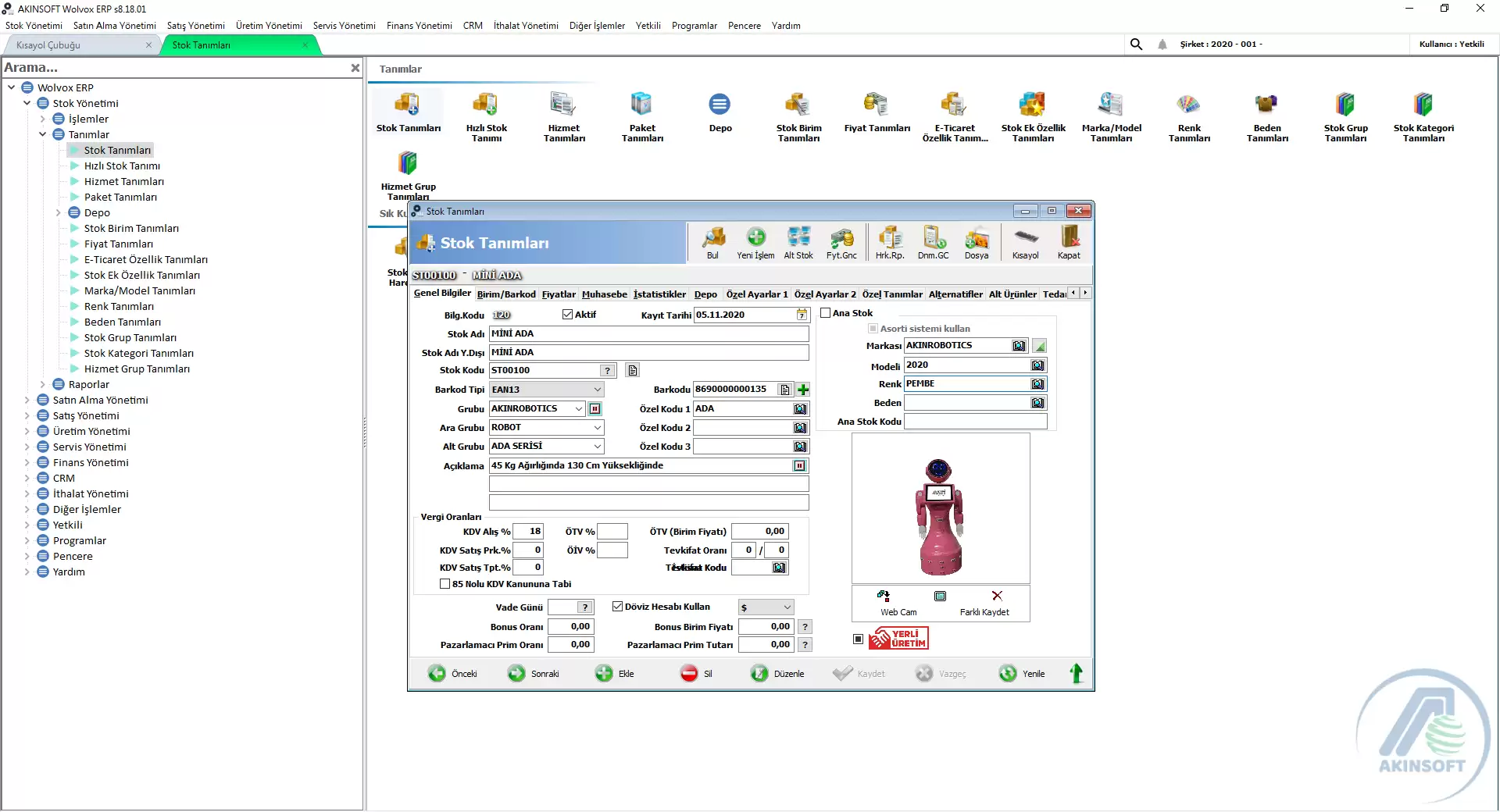
Task: Open the Finans Yönetimi menu
Action: [419, 26]
